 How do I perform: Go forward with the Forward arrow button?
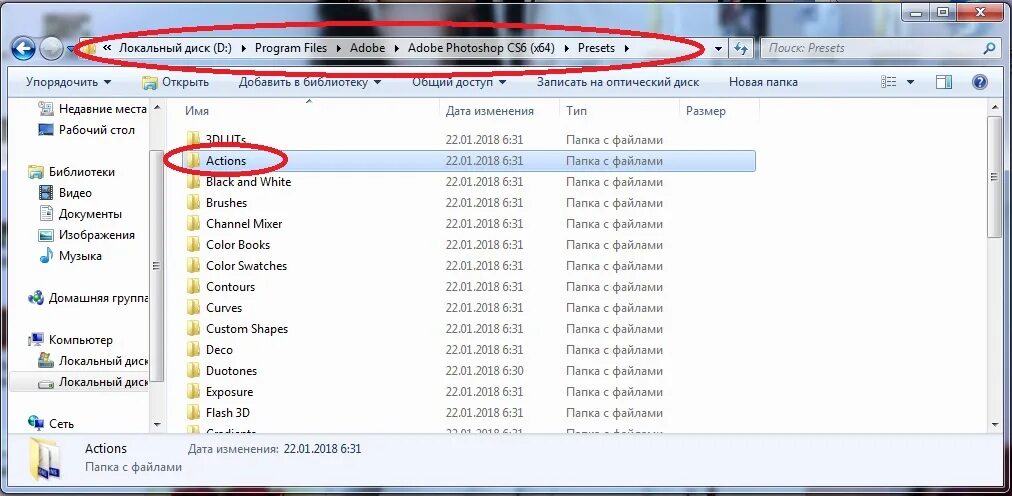pos(51,48)
